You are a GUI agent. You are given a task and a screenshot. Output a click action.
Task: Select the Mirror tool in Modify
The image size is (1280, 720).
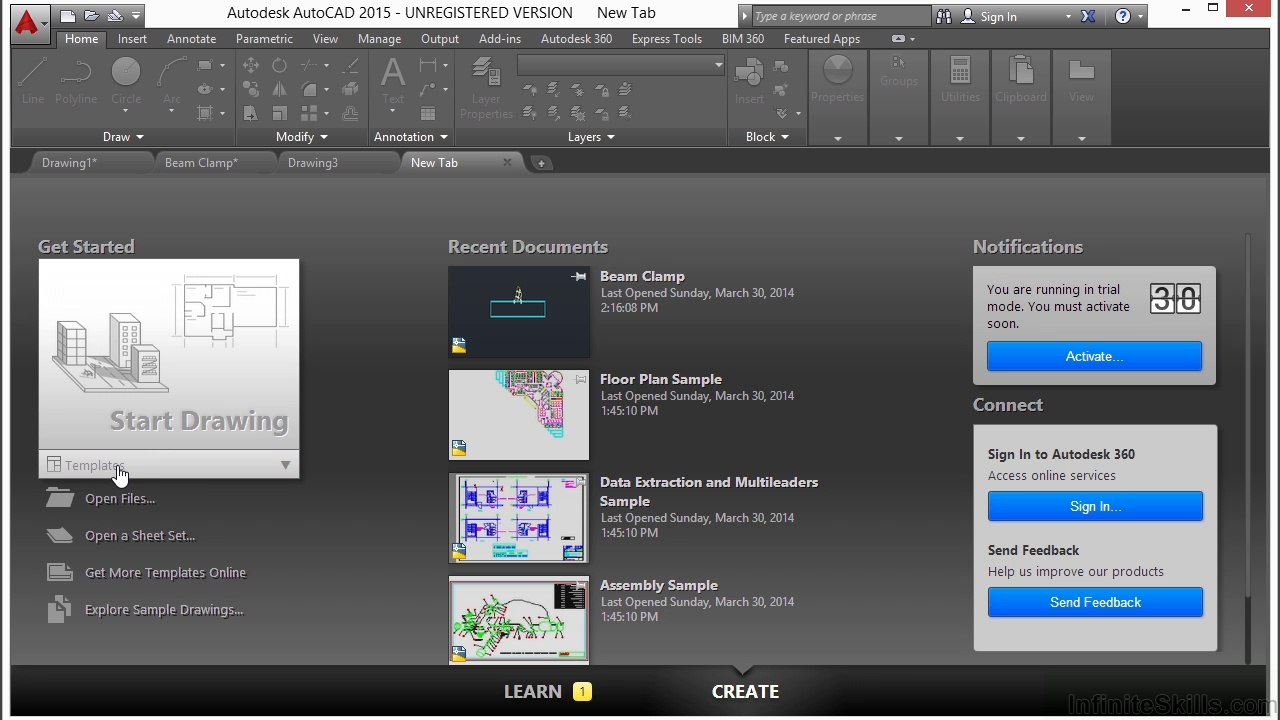(279, 90)
